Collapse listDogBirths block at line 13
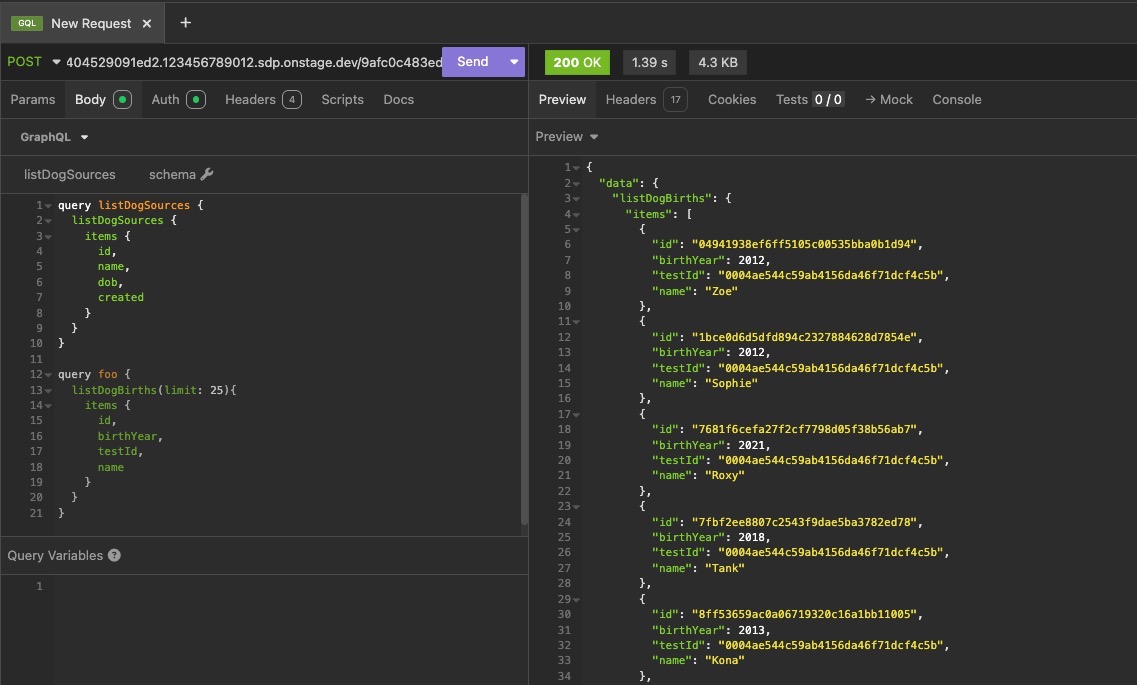 tap(48, 391)
